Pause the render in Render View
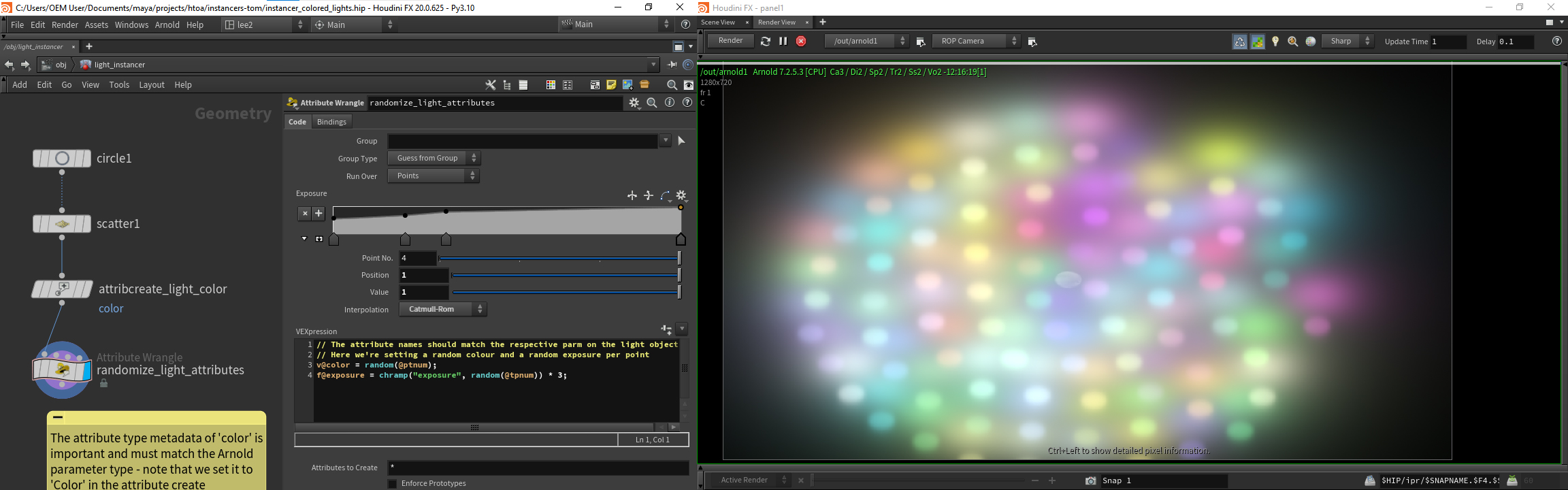The height and width of the screenshot is (490, 1568). 783,42
